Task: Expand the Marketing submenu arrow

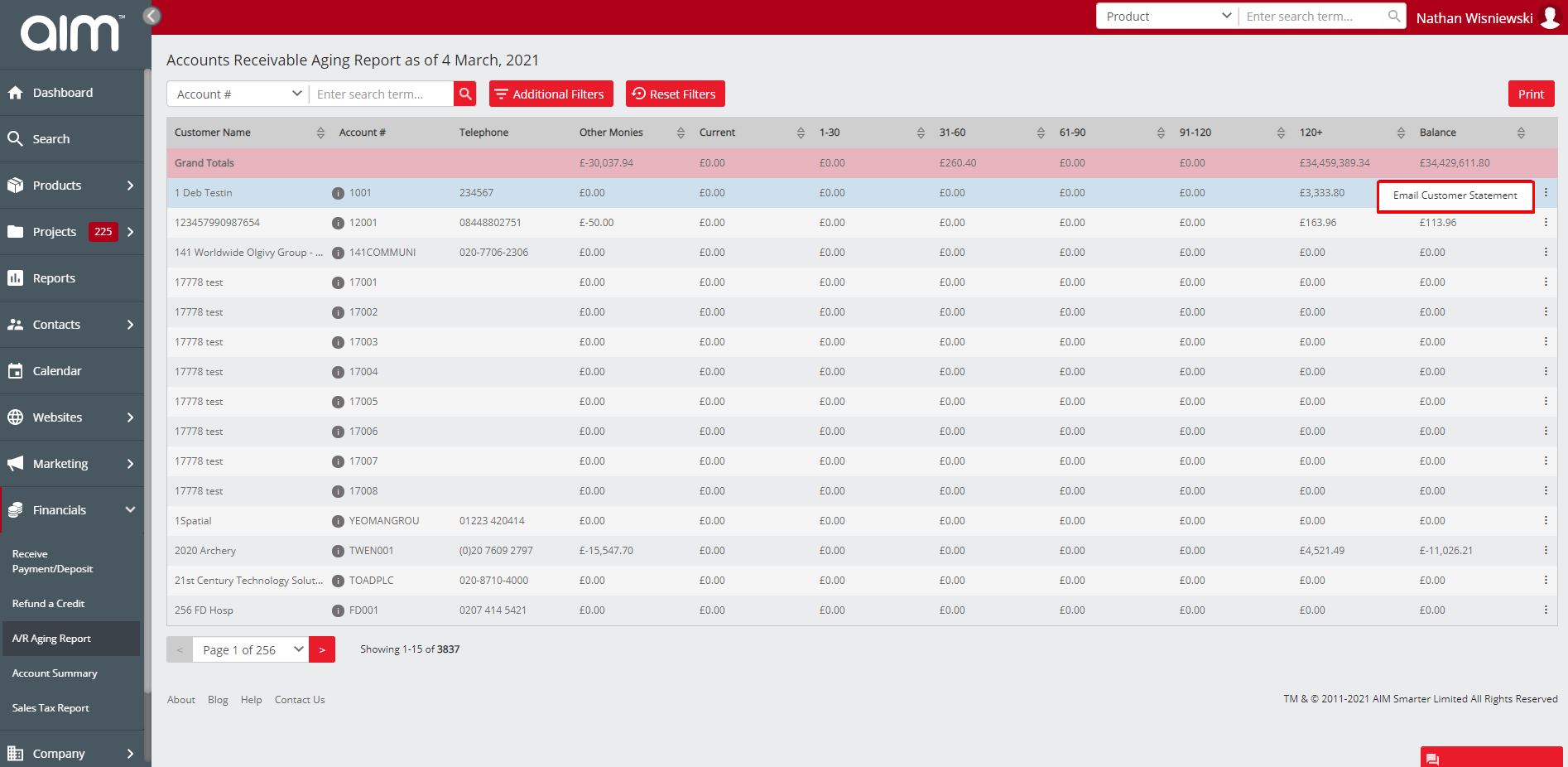Action: coord(130,463)
